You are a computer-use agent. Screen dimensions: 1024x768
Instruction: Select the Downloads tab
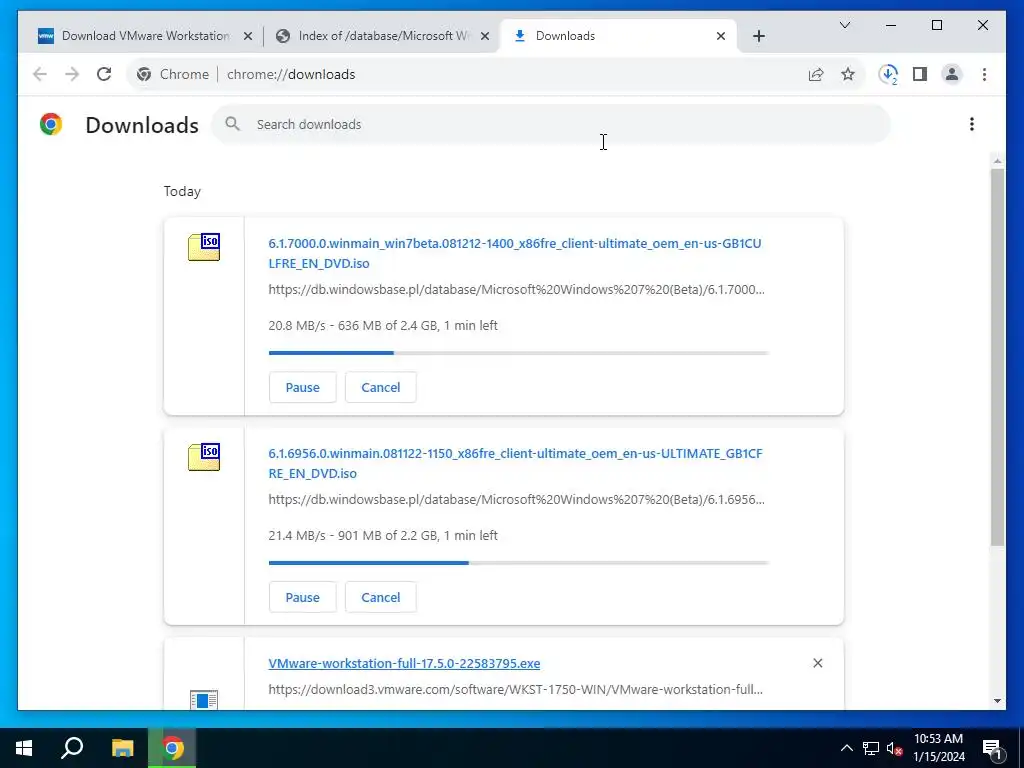pos(618,36)
